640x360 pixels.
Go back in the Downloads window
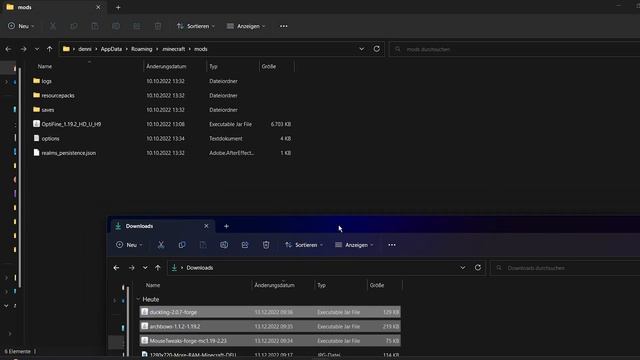(x=116, y=268)
